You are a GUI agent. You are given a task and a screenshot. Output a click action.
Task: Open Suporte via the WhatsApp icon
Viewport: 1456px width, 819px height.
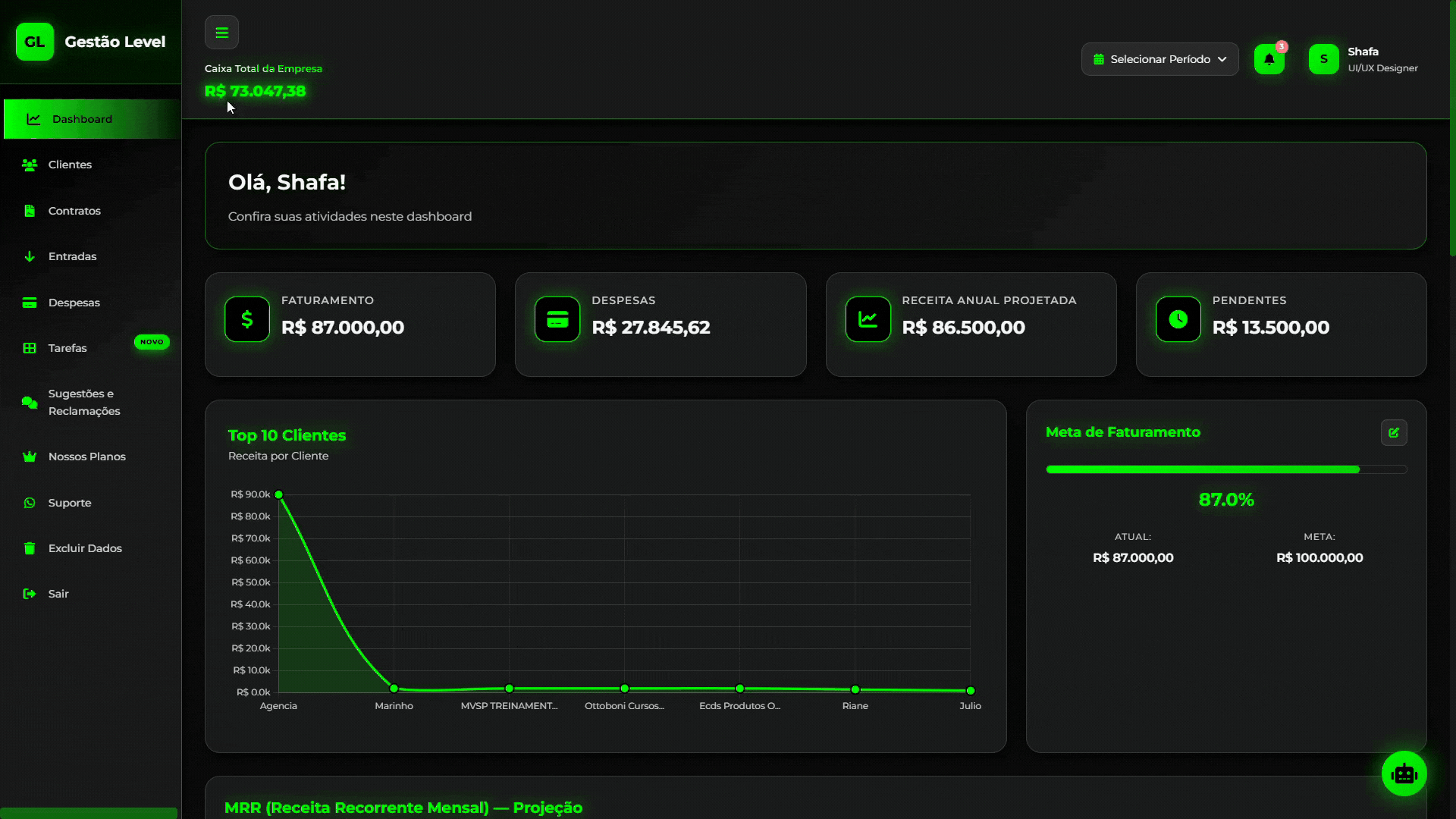28,503
